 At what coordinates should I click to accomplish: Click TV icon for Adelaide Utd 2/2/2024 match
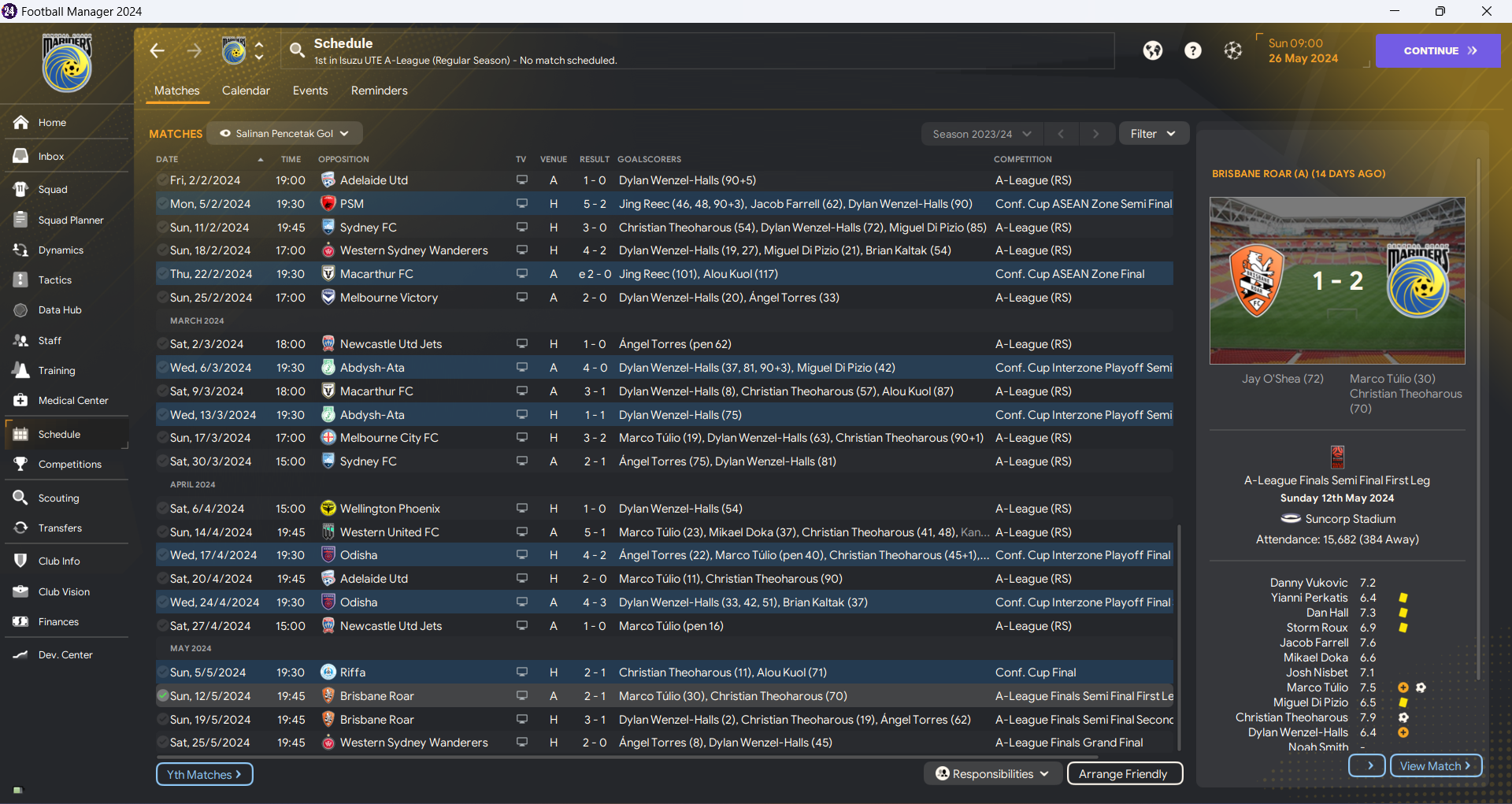[521, 180]
